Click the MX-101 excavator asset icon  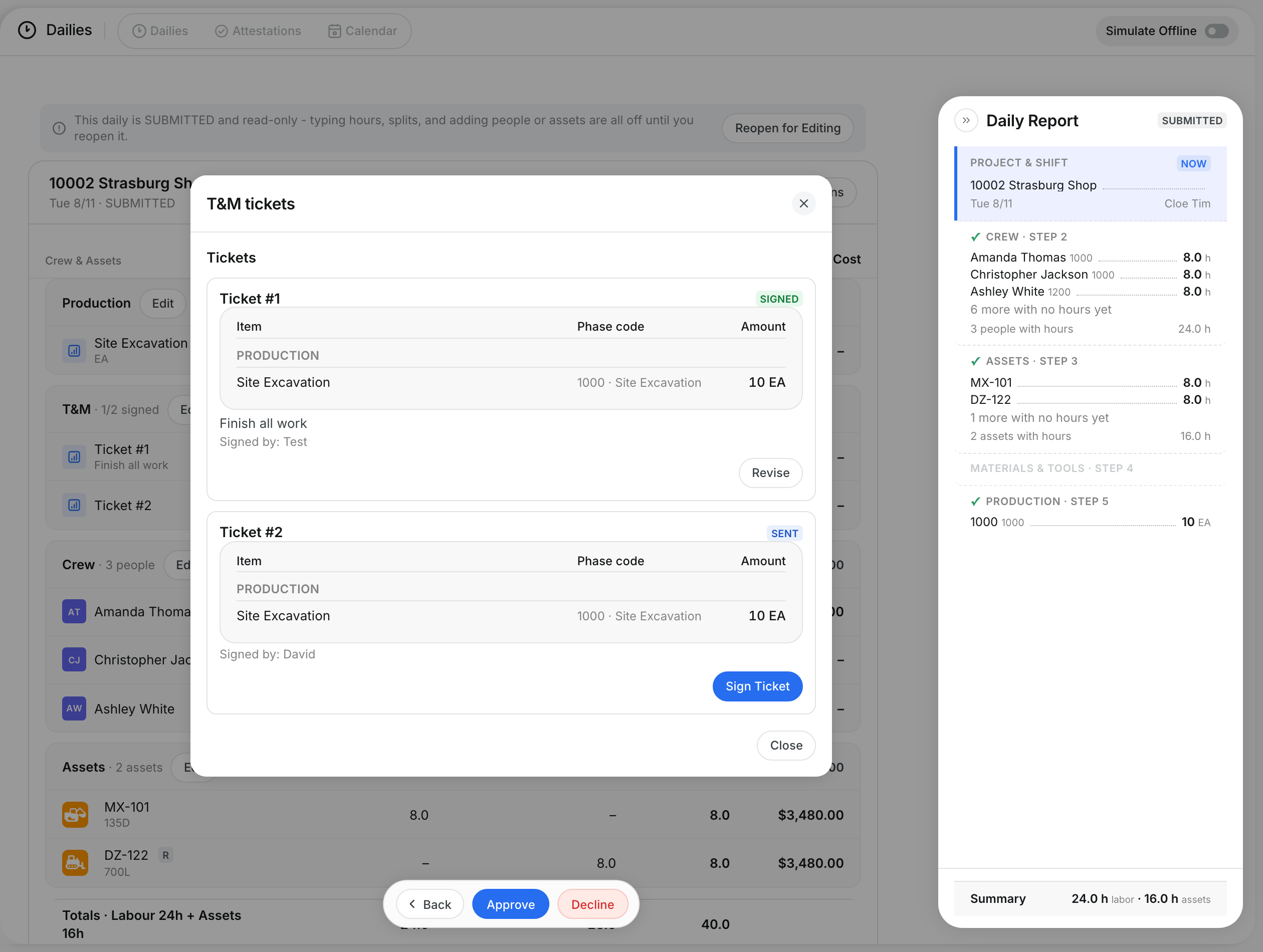click(x=75, y=814)
